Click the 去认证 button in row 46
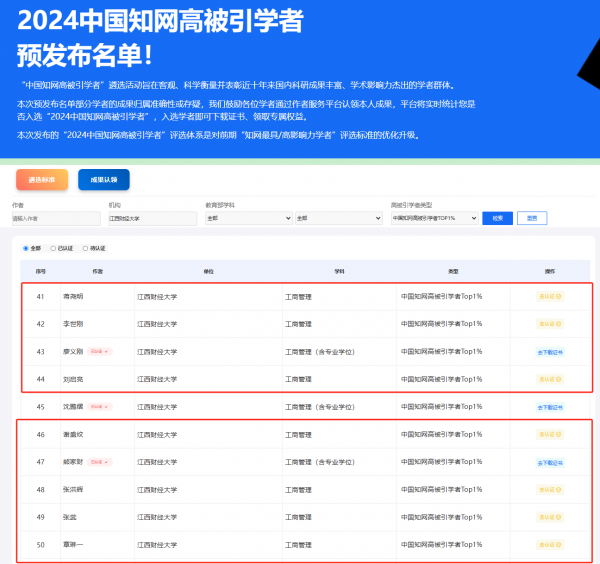Screen dimensions: 600x564 click(x=550, y=434)
